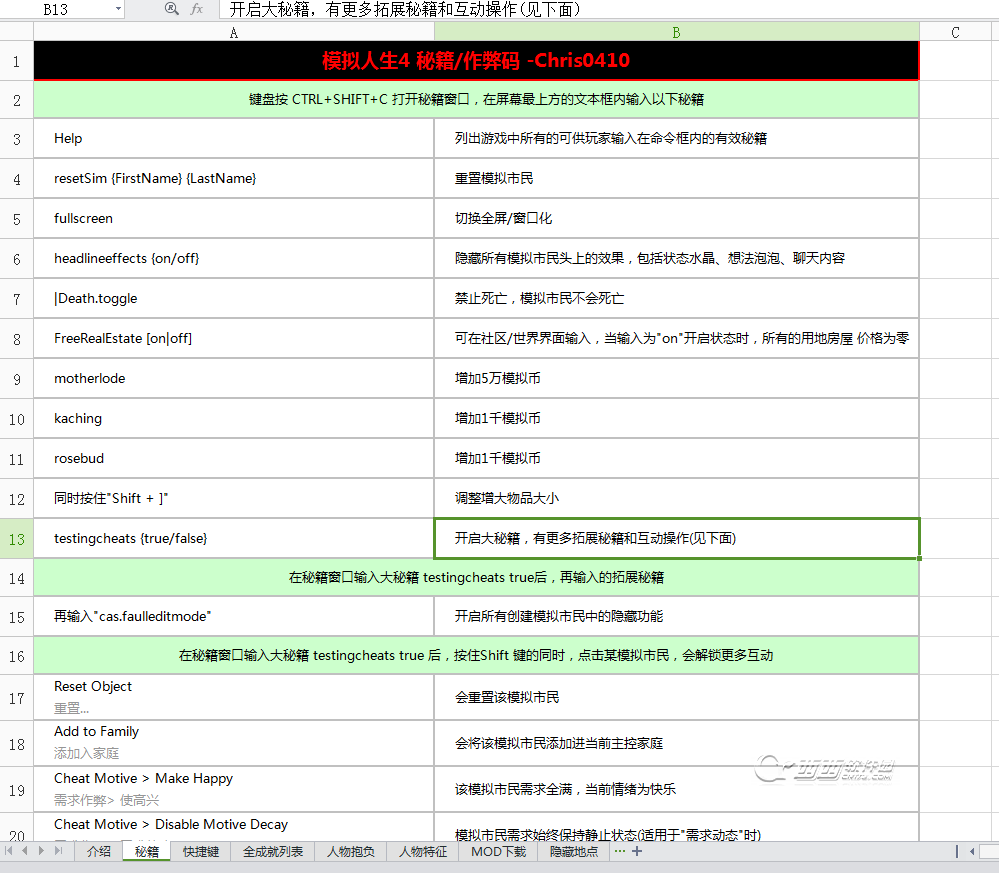Screen dimensions: 999x873
Task: Select row 1 header
Action: point(17,62)
